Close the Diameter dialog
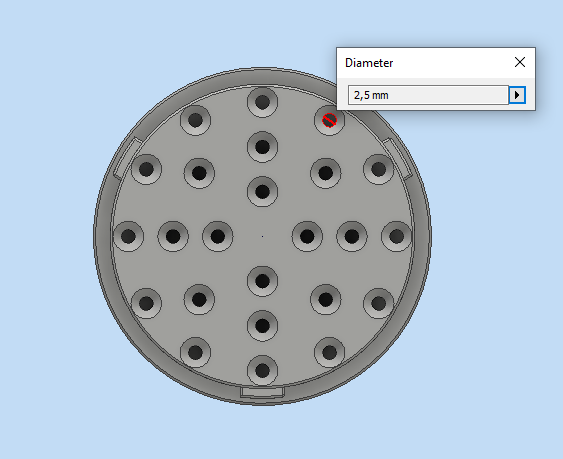 [x=520, y=62]
